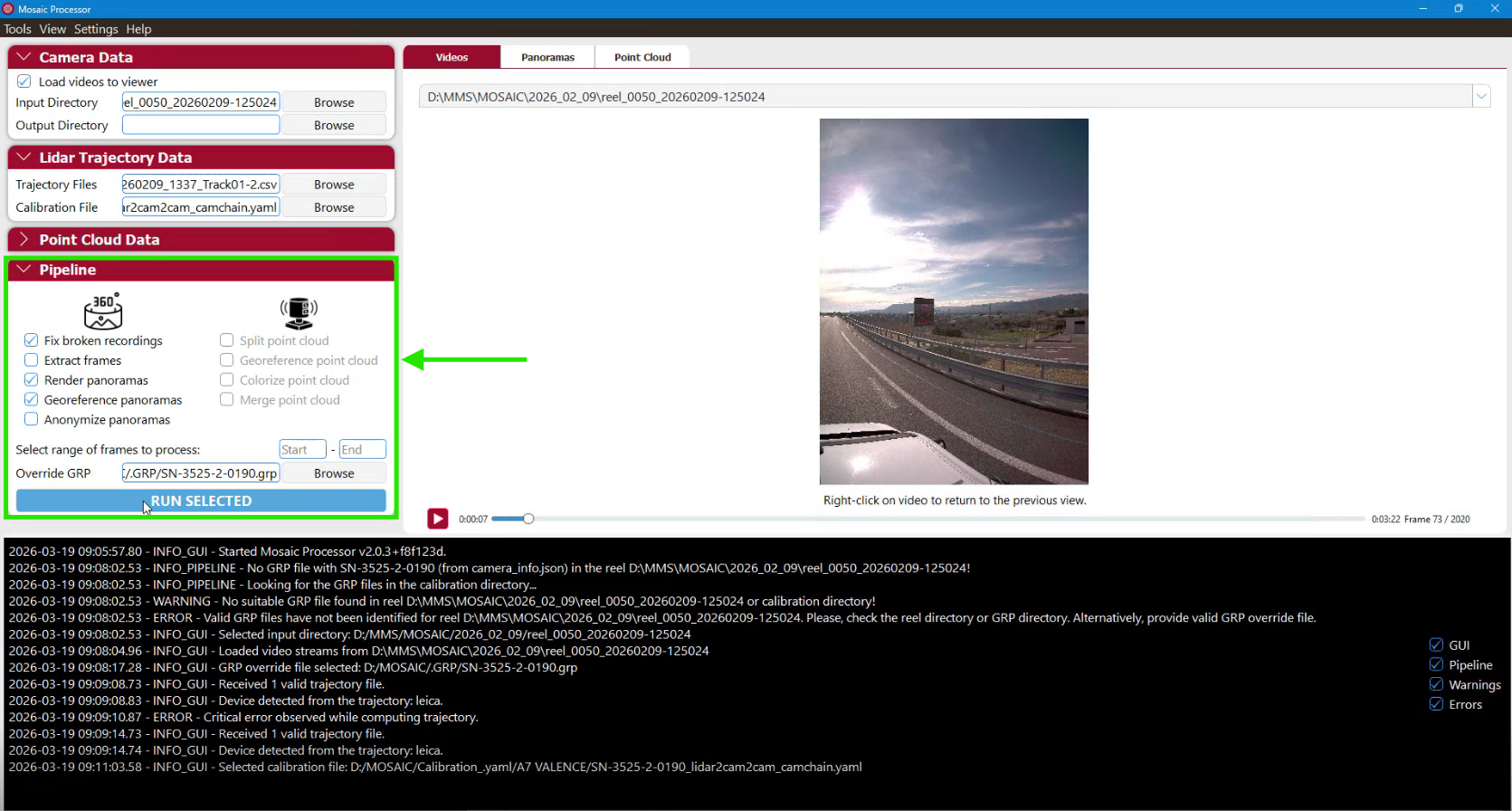Collapse the Camera Data section chevron
The width and height of the screenshot is (1512, 811).
24,57
